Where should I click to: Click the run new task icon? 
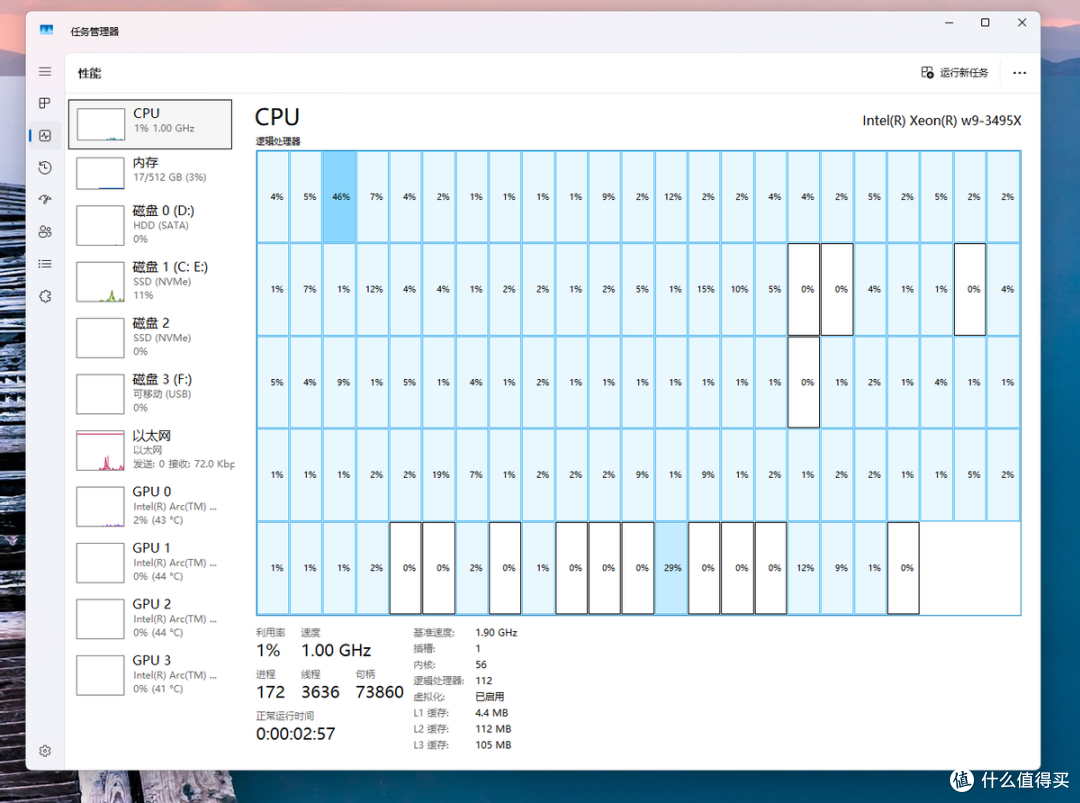[x=927, y=72]
